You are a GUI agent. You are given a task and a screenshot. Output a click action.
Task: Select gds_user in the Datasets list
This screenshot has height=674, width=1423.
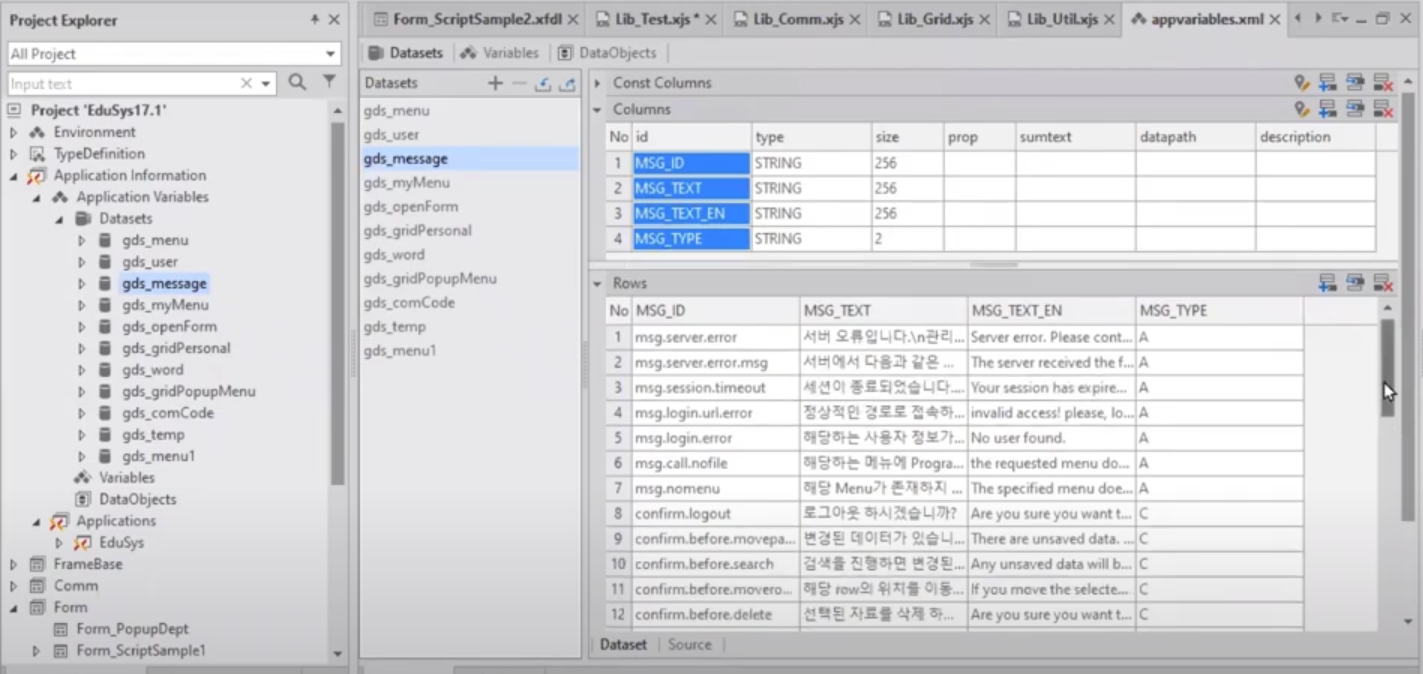tap(469, 135)
